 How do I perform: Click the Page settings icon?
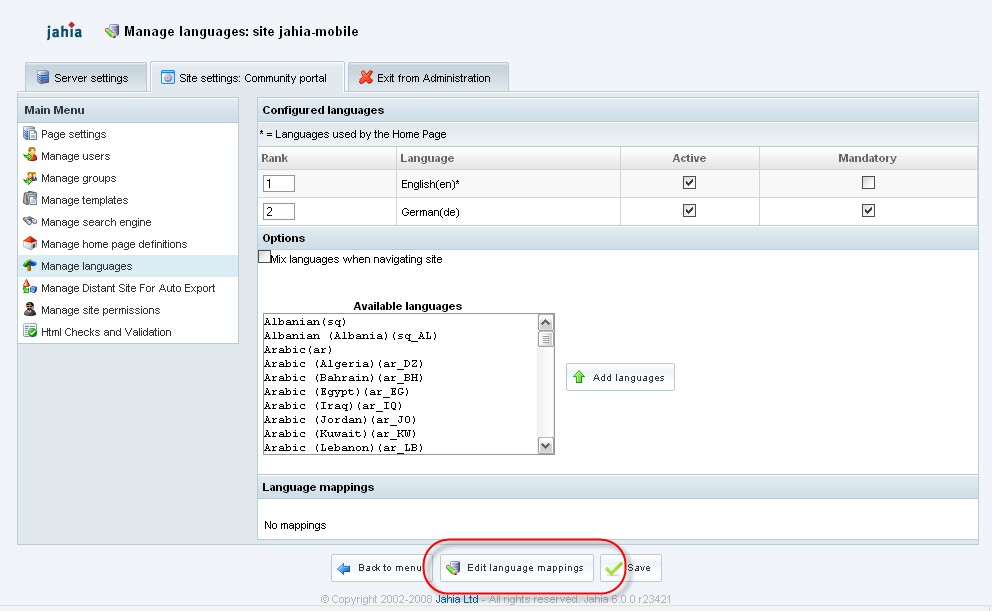[30, 133]
